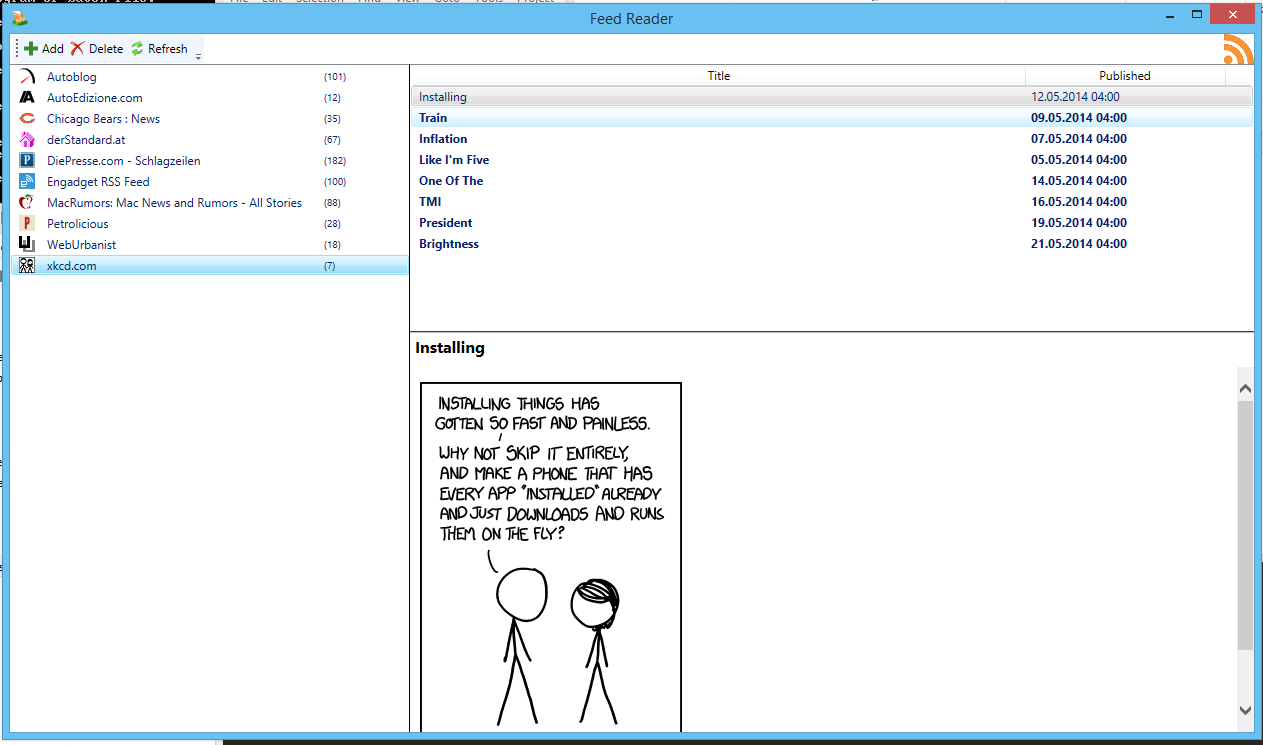
Task: Click the scroll down arrow in article preview
Action: (x=1245, y=710)
